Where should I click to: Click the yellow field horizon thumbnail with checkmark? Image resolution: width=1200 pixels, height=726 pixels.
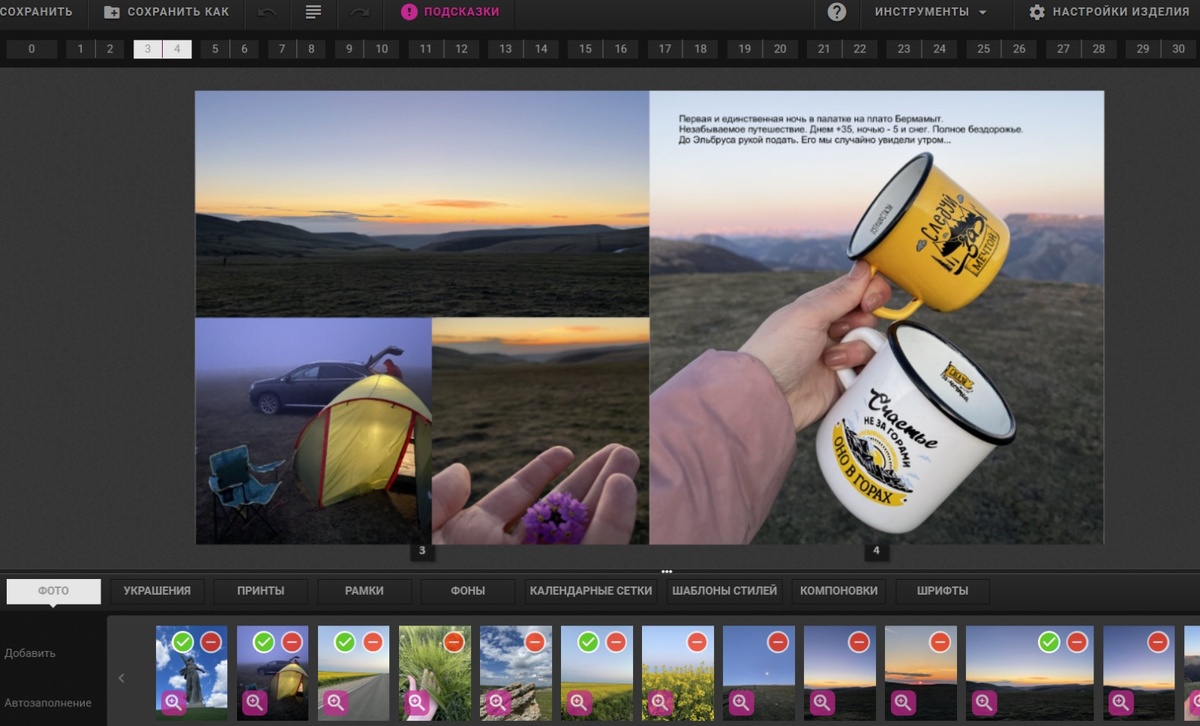point(597,673)
